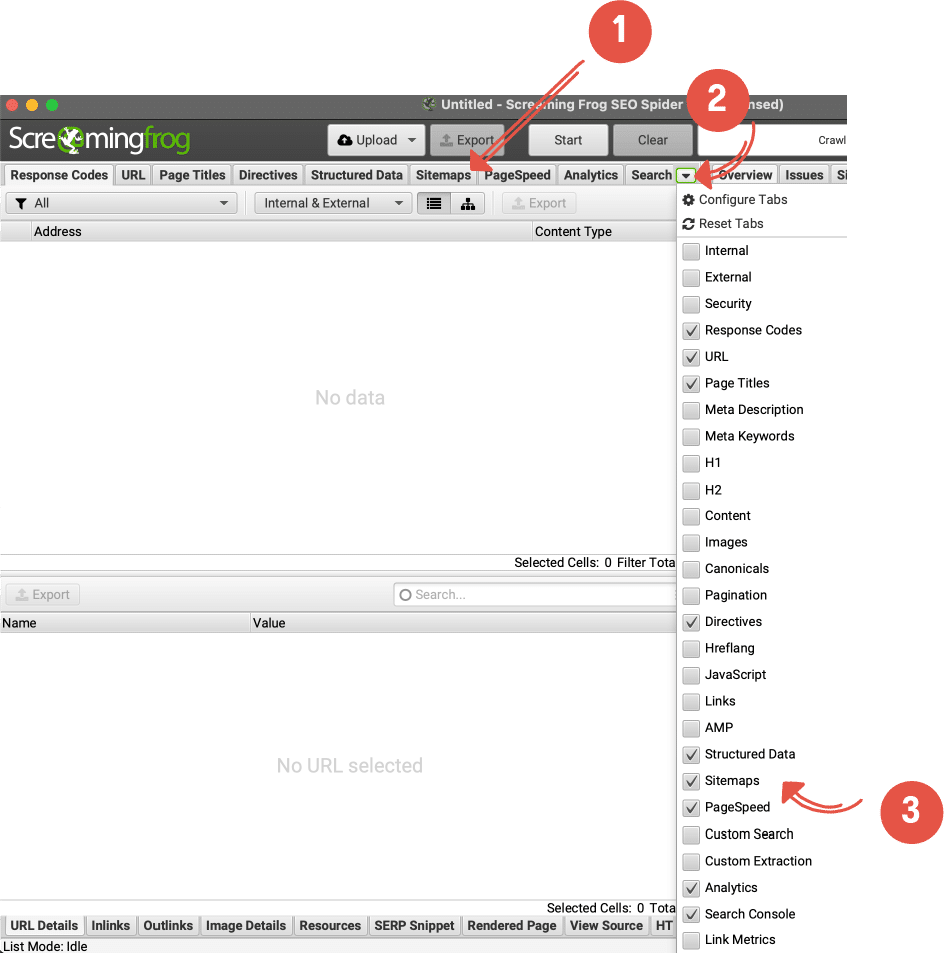The height and width of the screenshot is (954, 944).
Task: Select Configure Tabs menu entry
Action: pos(743,200)
